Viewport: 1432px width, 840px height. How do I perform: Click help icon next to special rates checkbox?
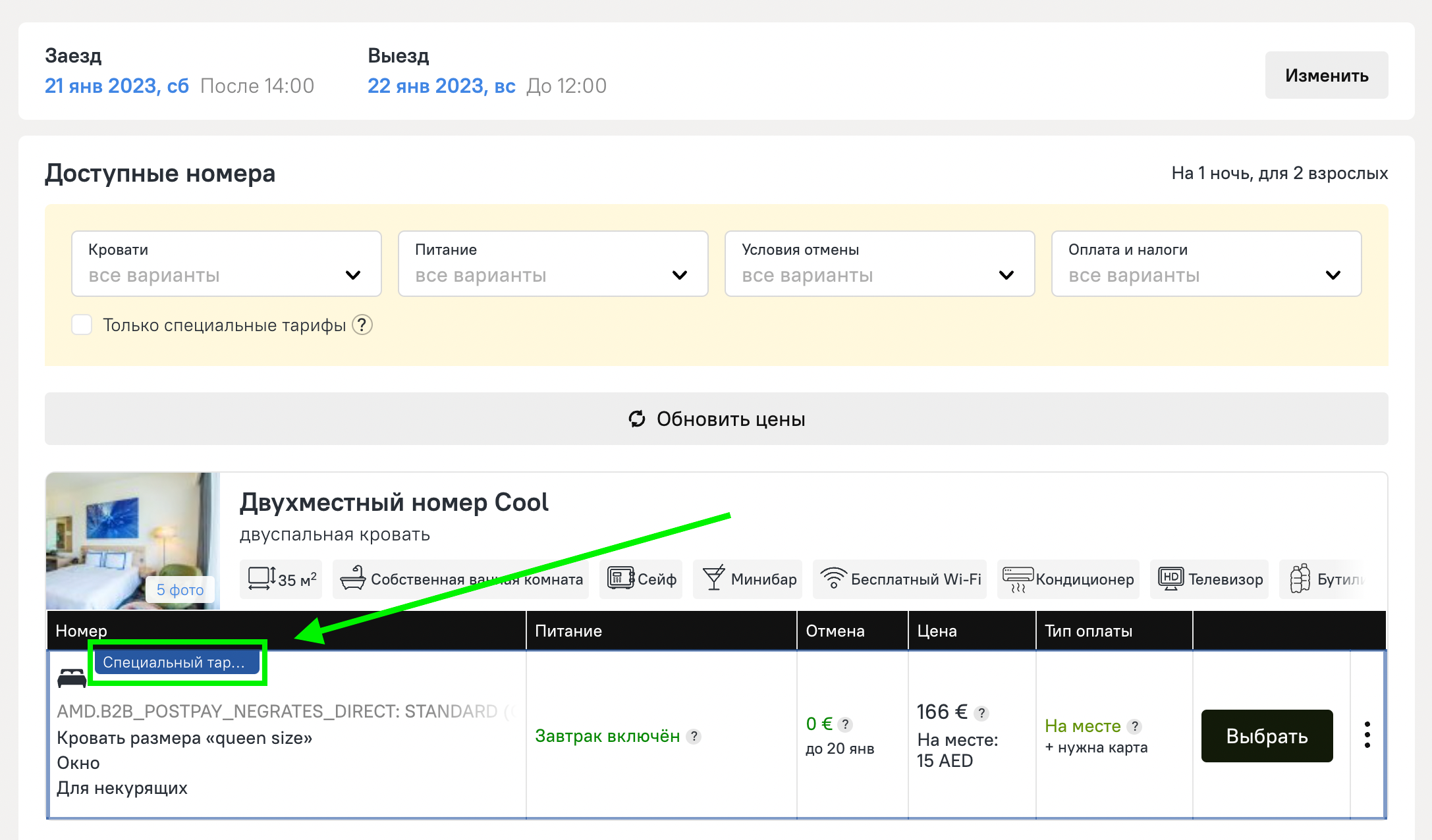362,325
